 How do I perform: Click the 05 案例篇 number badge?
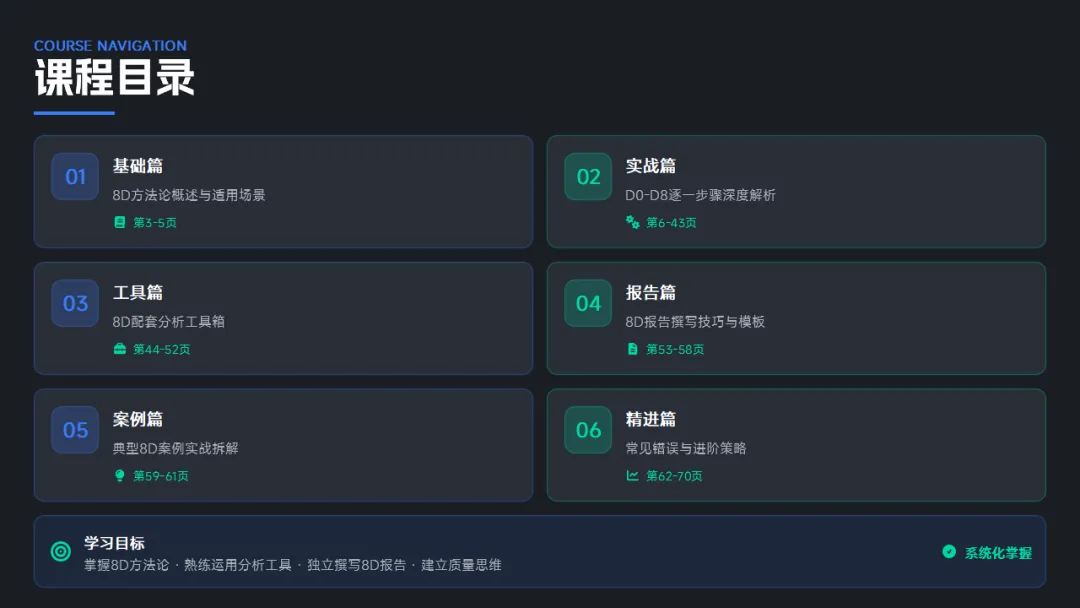click(75, 430)
